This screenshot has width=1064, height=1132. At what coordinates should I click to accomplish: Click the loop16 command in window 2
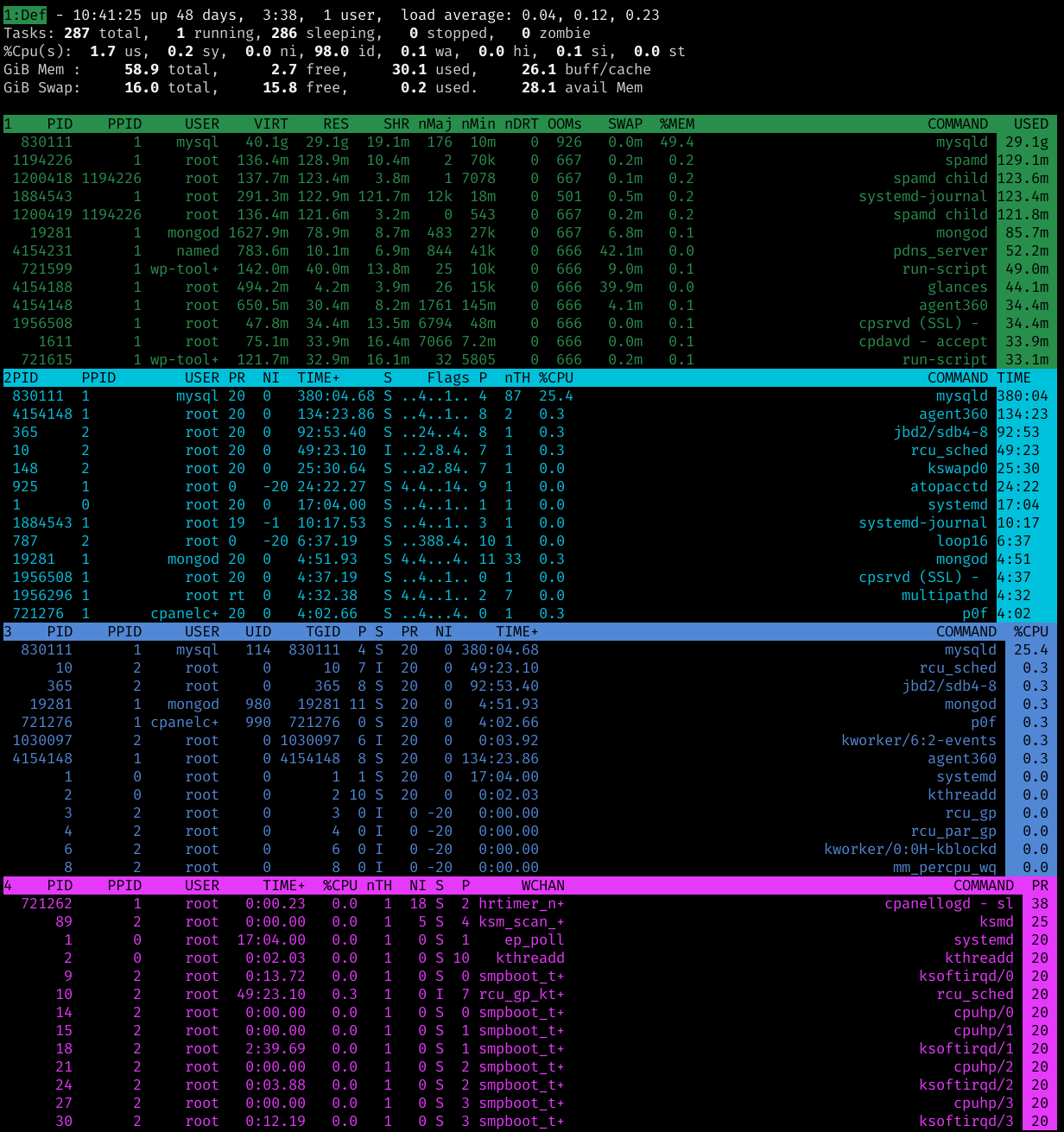coord(962,541)
